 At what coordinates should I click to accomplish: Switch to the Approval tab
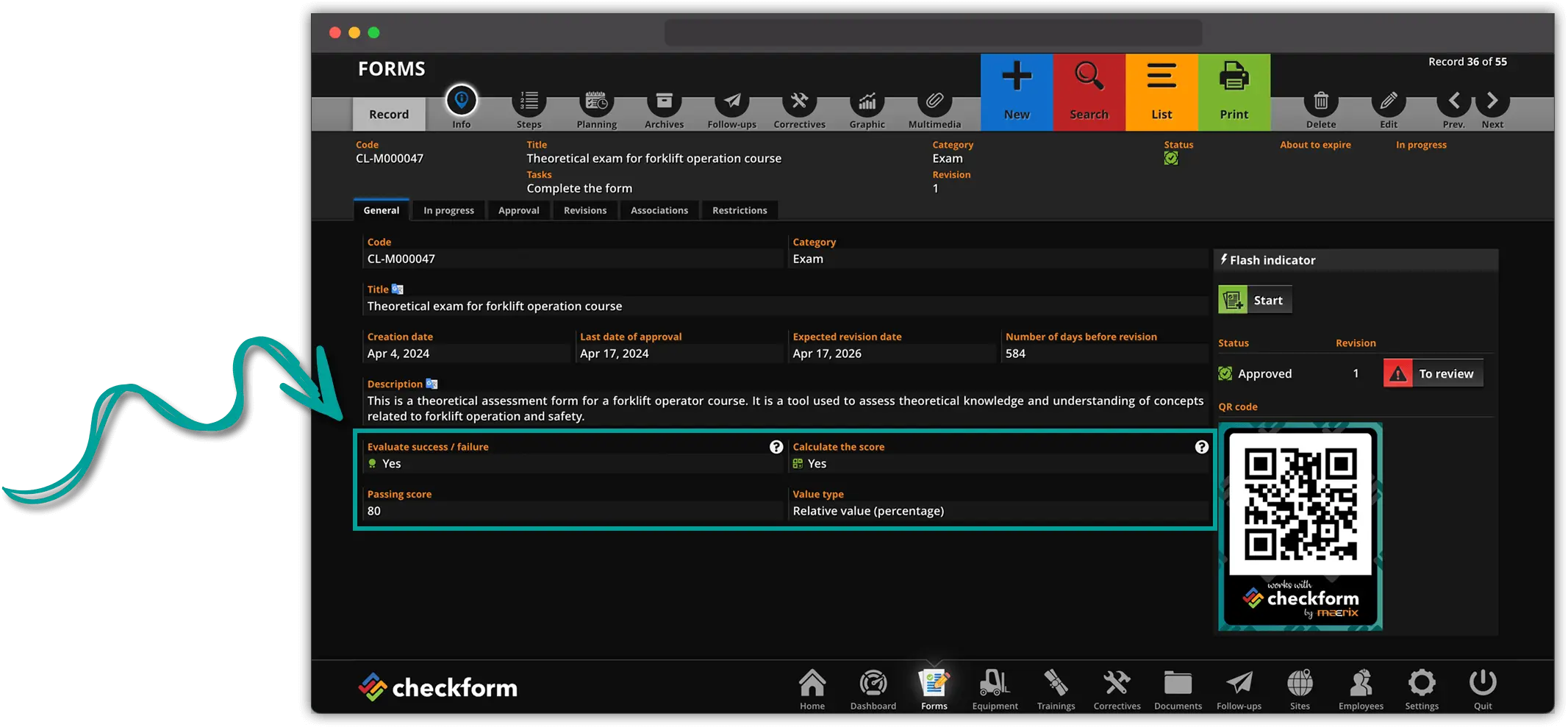click(519, 210)
